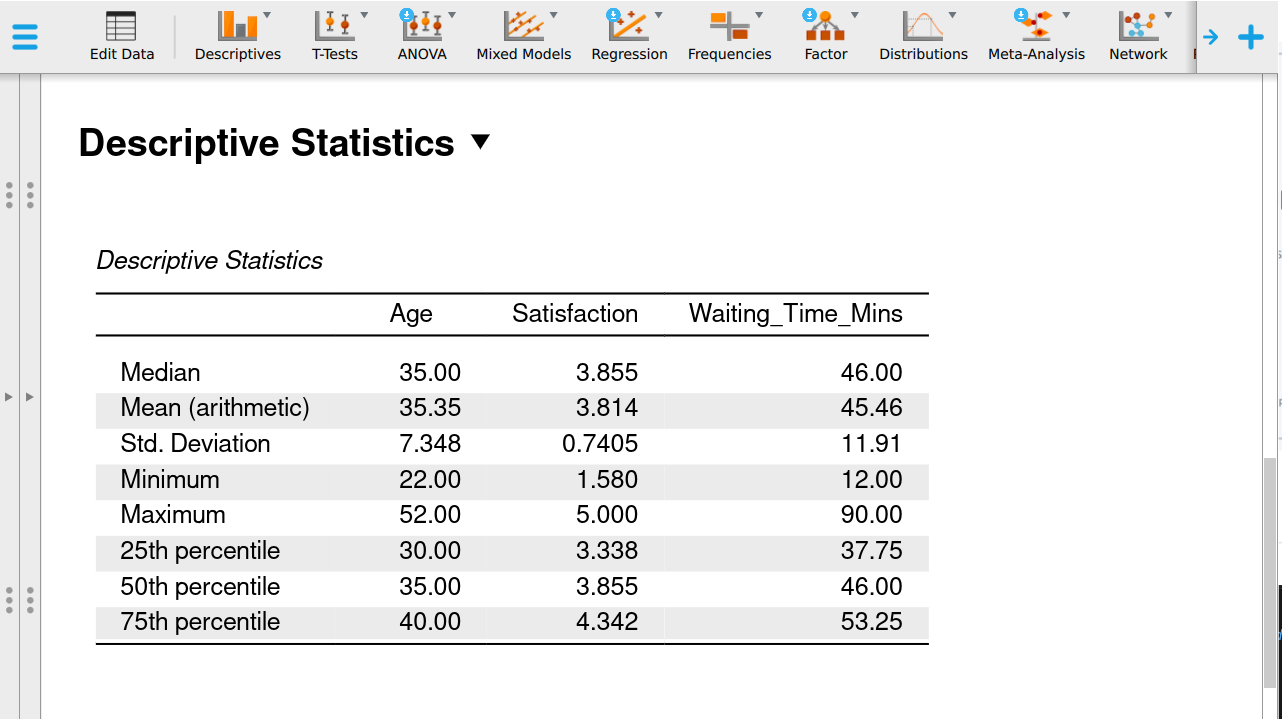The width and height of the screenshot is (1282, 719).
Task: Click the waiting time mean 45.46
Action: pyautogui.click(x=872, y=408)
